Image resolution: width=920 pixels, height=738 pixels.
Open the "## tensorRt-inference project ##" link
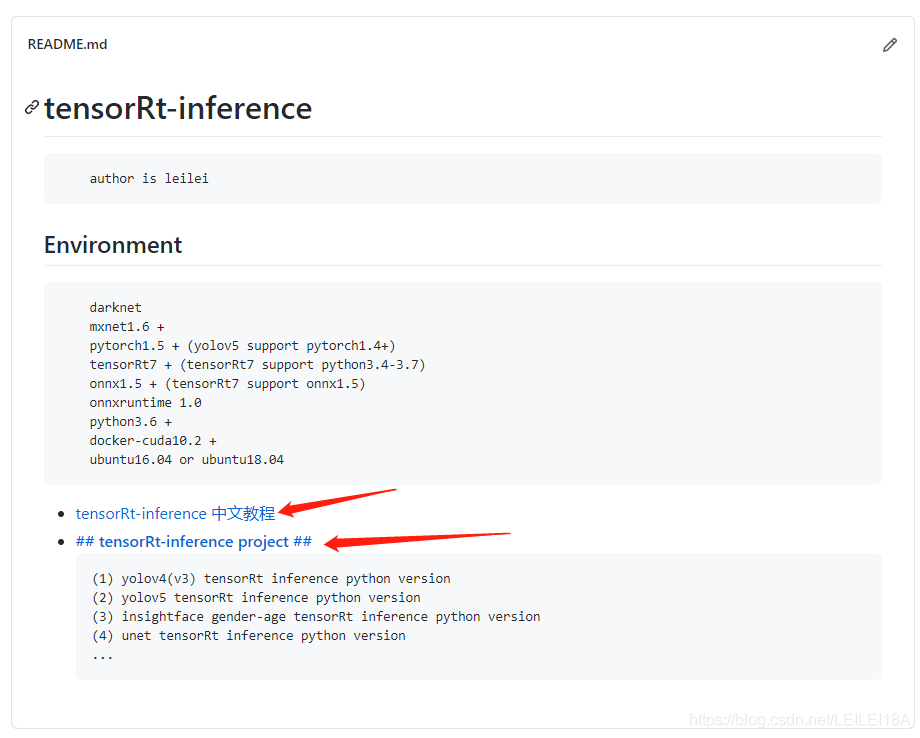point(194,542)
